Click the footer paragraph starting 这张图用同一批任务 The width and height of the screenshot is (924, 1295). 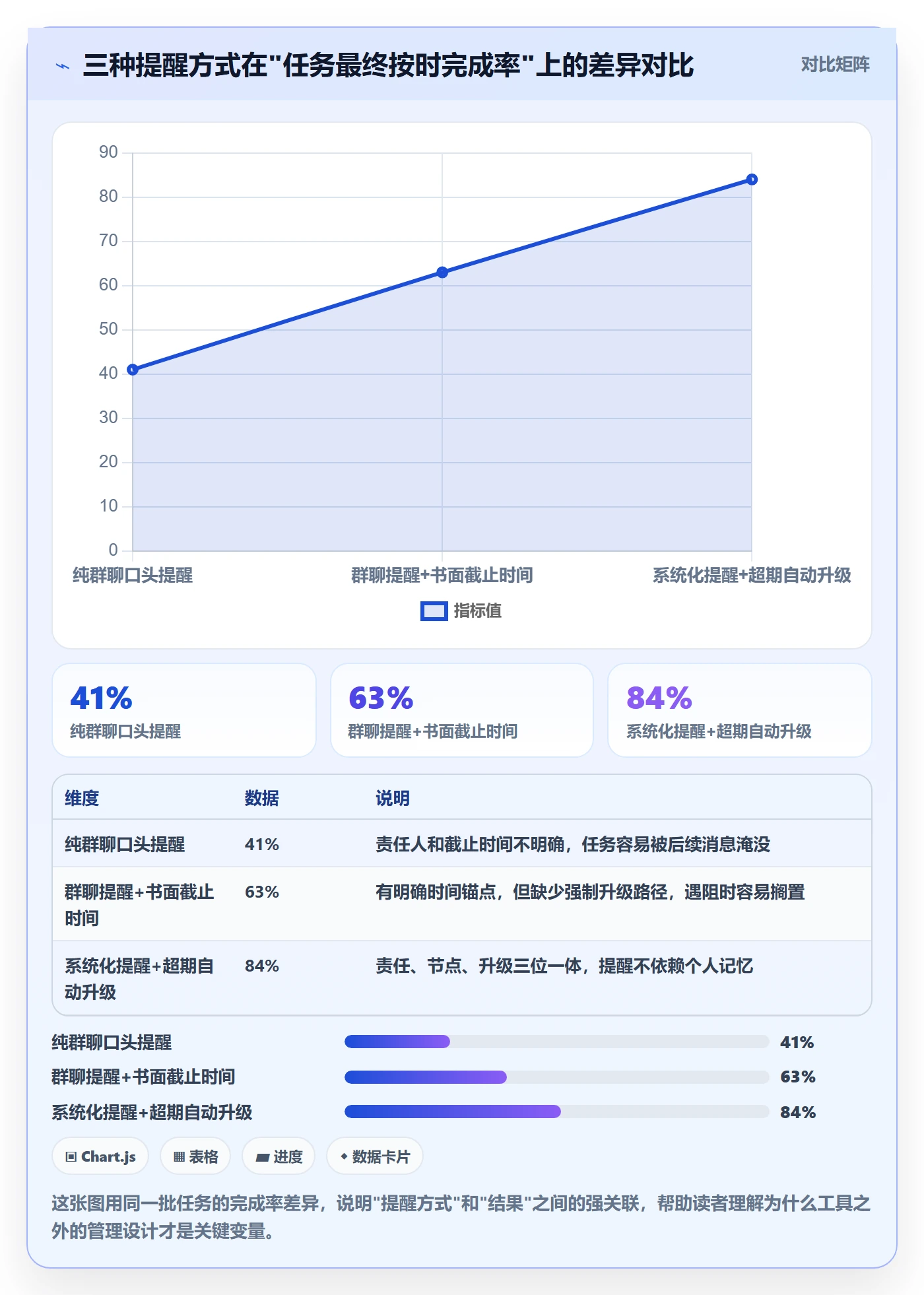tap(461, 1217)
